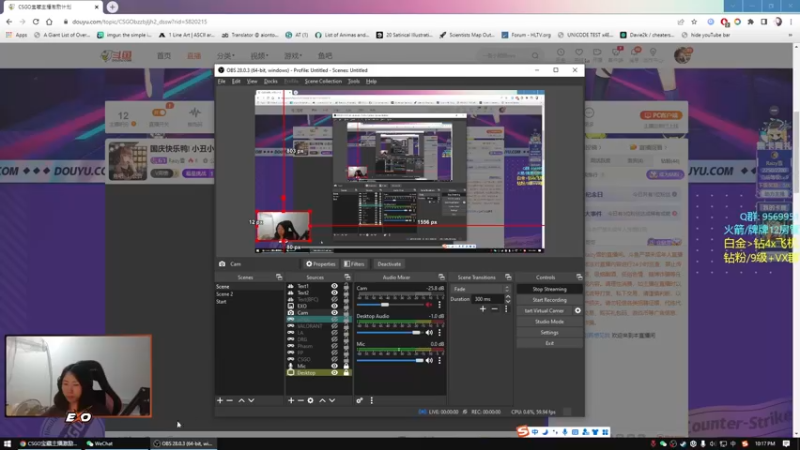This screenshot has width=800, height=450.
Task: Bookmark this page with the star
Action: click(x=694, y=22)
